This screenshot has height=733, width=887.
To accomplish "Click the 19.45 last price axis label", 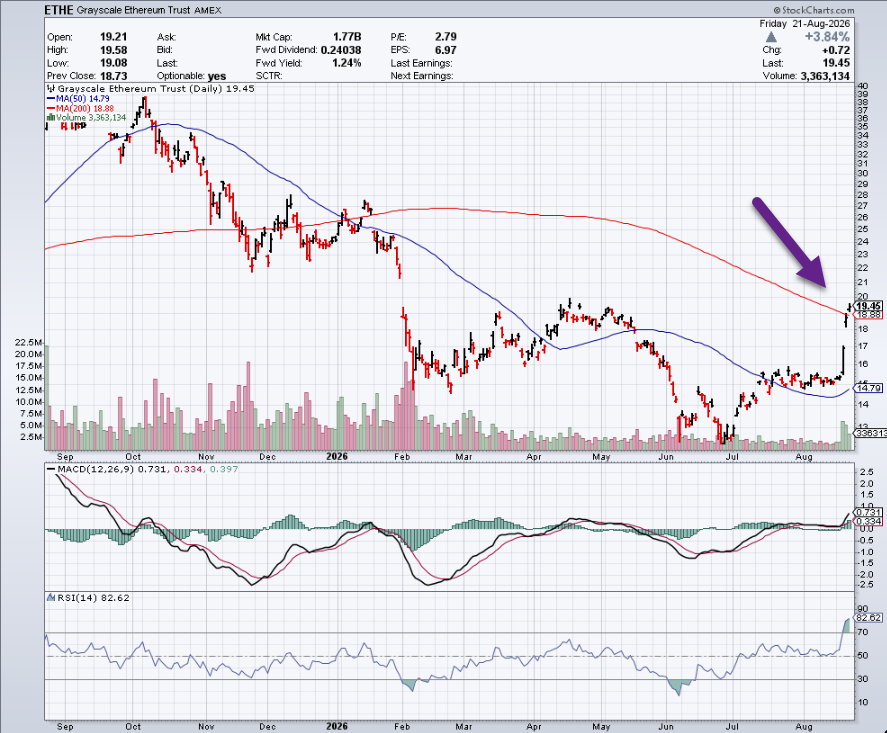I will pyautogui.click(x=868, y=306).
